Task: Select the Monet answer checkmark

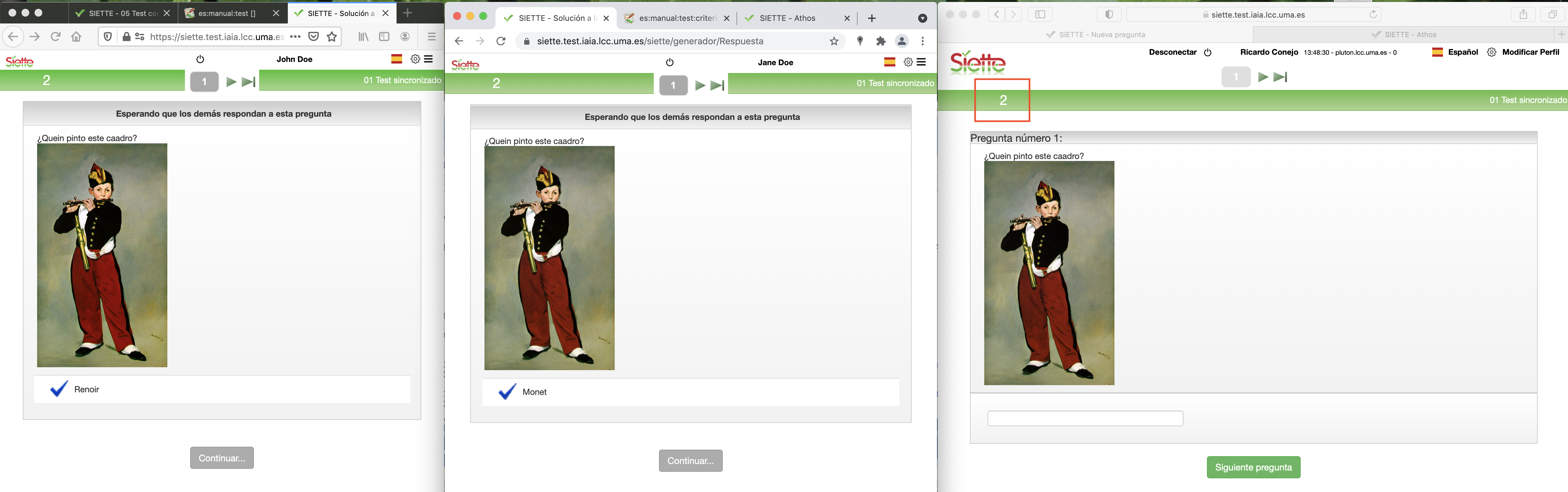Action: 507,392
